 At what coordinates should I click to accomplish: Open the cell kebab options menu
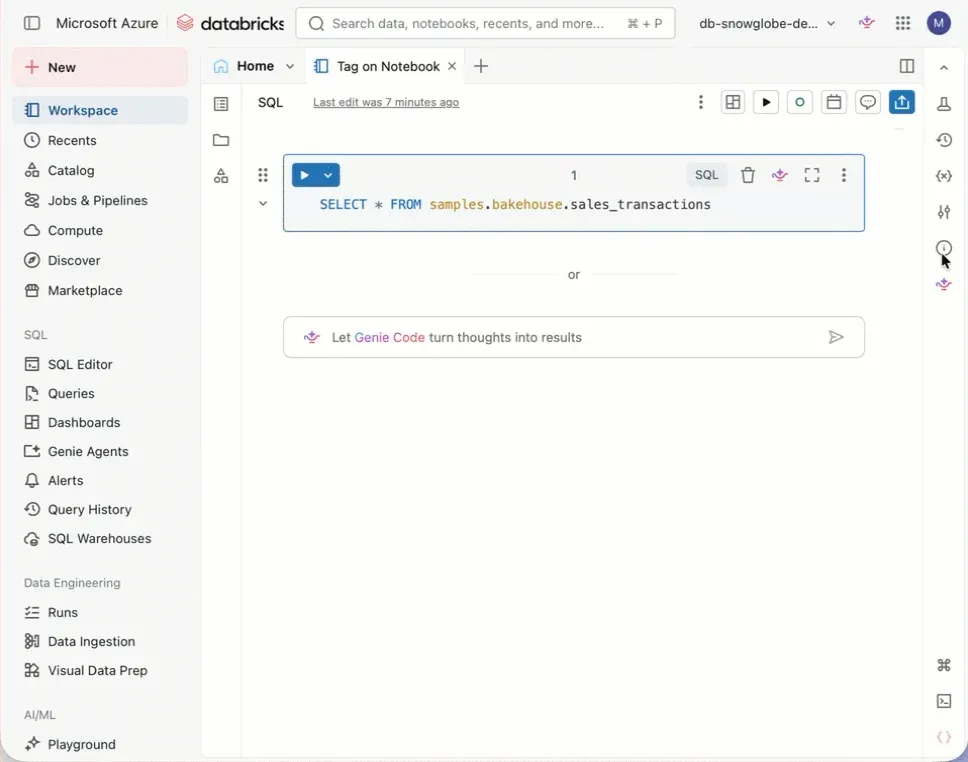tap(843, 175)
